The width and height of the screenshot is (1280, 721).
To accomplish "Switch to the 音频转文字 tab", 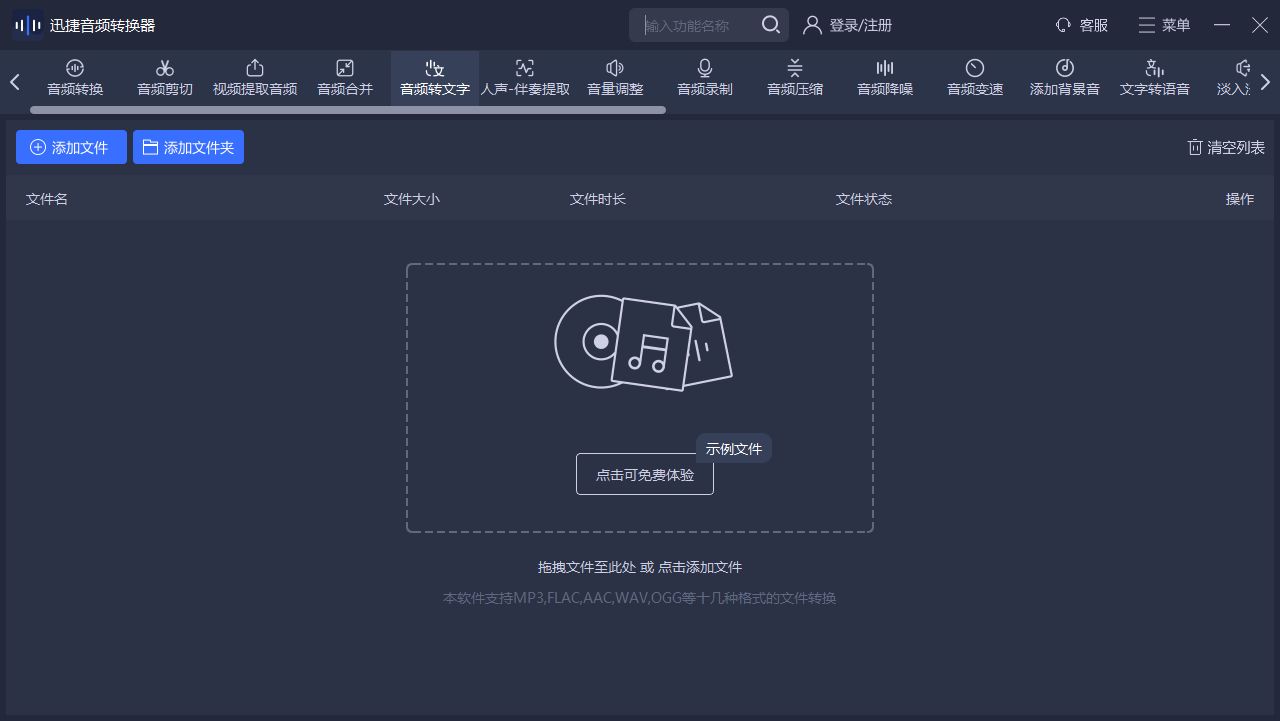I will (x=435, y=78).
